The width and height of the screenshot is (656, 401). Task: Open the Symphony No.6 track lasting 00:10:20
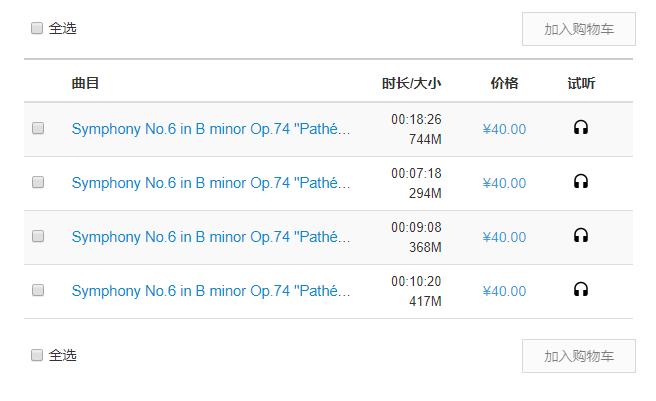[211, 291]
